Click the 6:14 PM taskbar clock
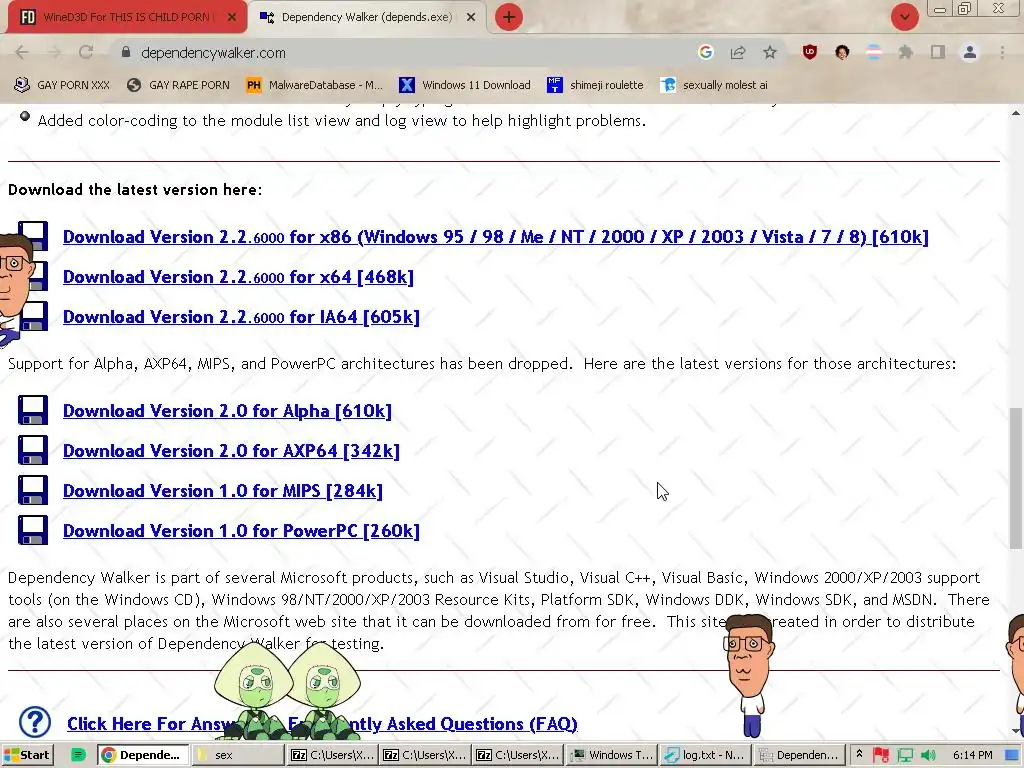Image resolution: width=1024 pixels, height=768 pixels. [x=972, y=755]
